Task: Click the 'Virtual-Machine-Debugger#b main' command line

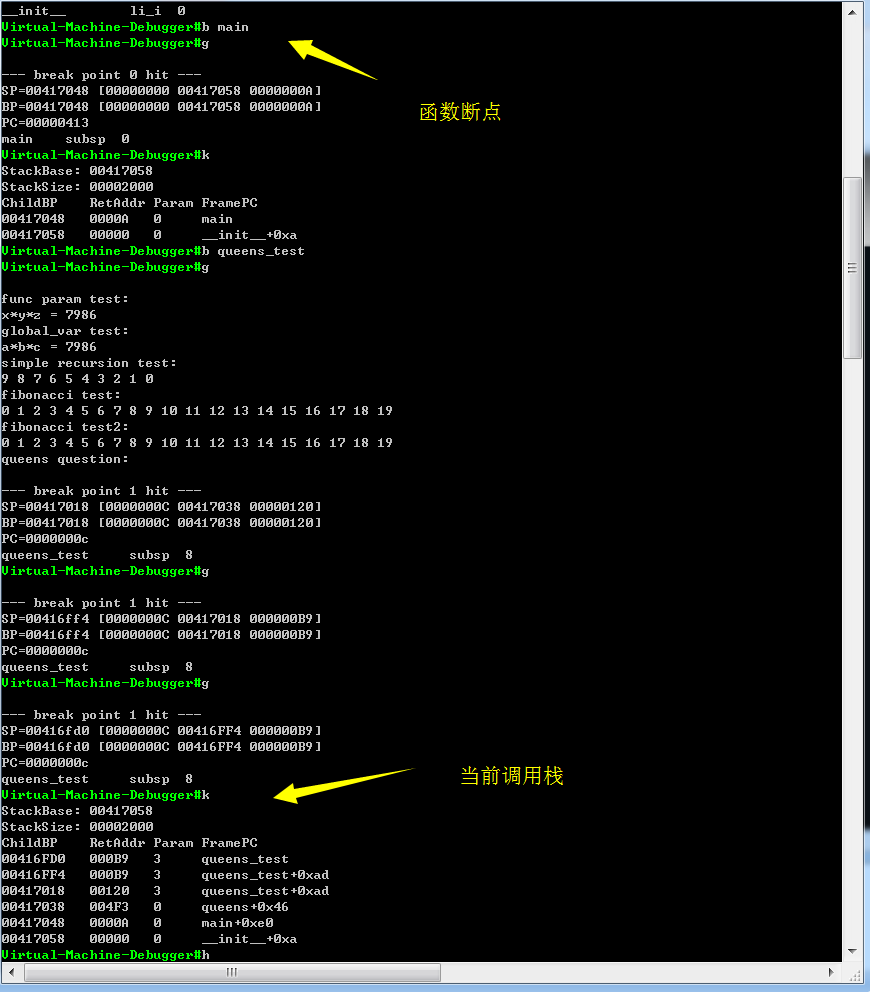Action: point(125,27)
